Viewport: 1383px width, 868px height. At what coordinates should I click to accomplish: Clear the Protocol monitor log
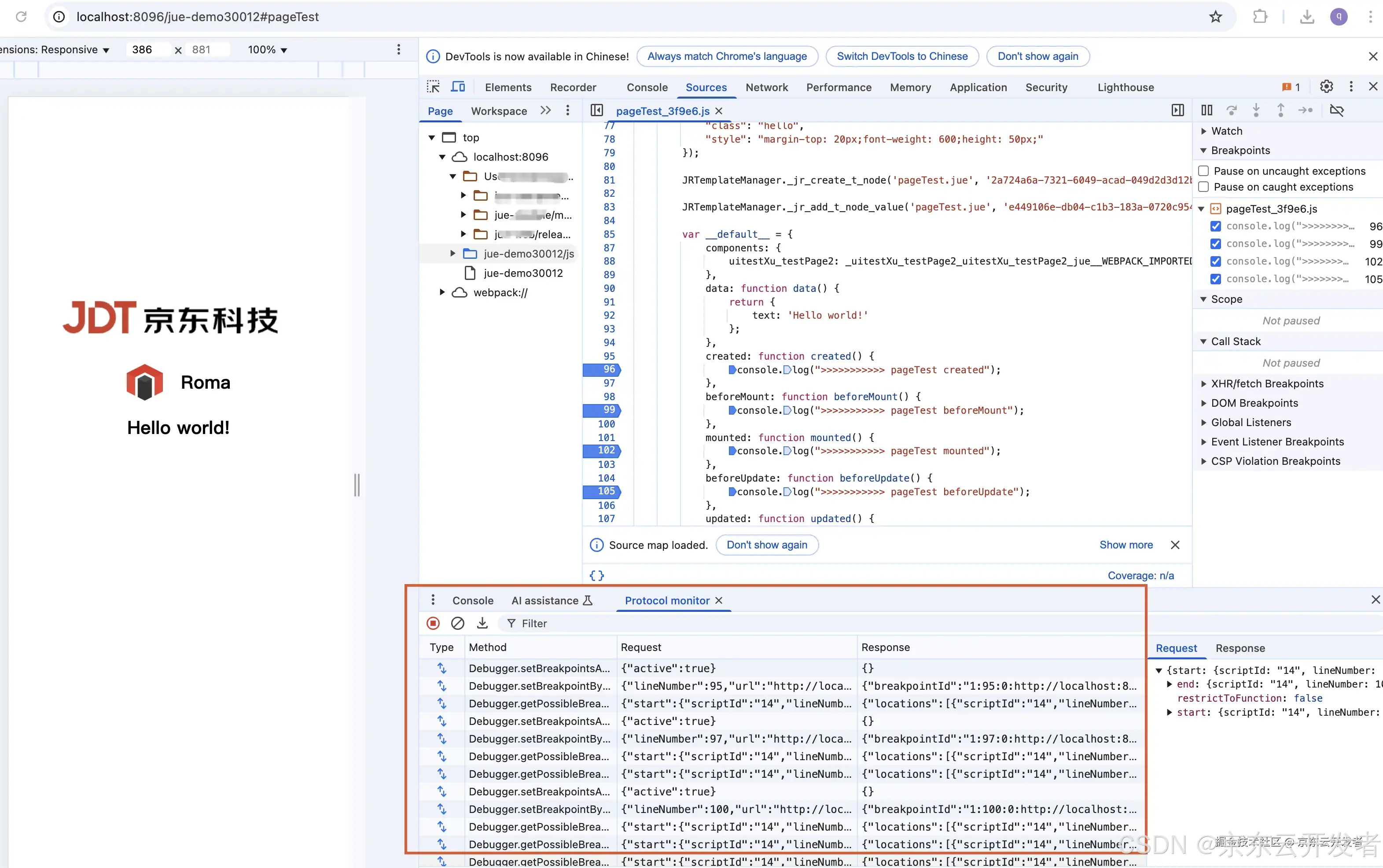pyautogui.click(x=457, y=623)
